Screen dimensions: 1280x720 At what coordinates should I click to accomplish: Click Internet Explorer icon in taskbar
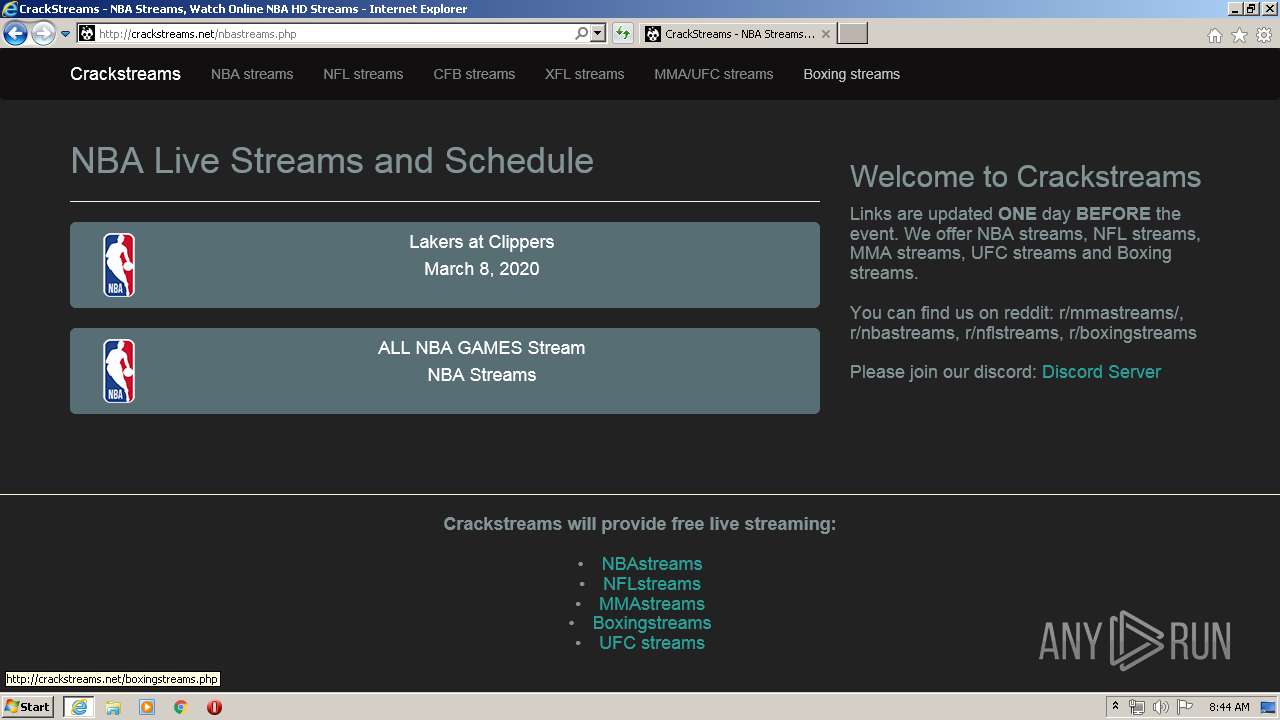79,707
